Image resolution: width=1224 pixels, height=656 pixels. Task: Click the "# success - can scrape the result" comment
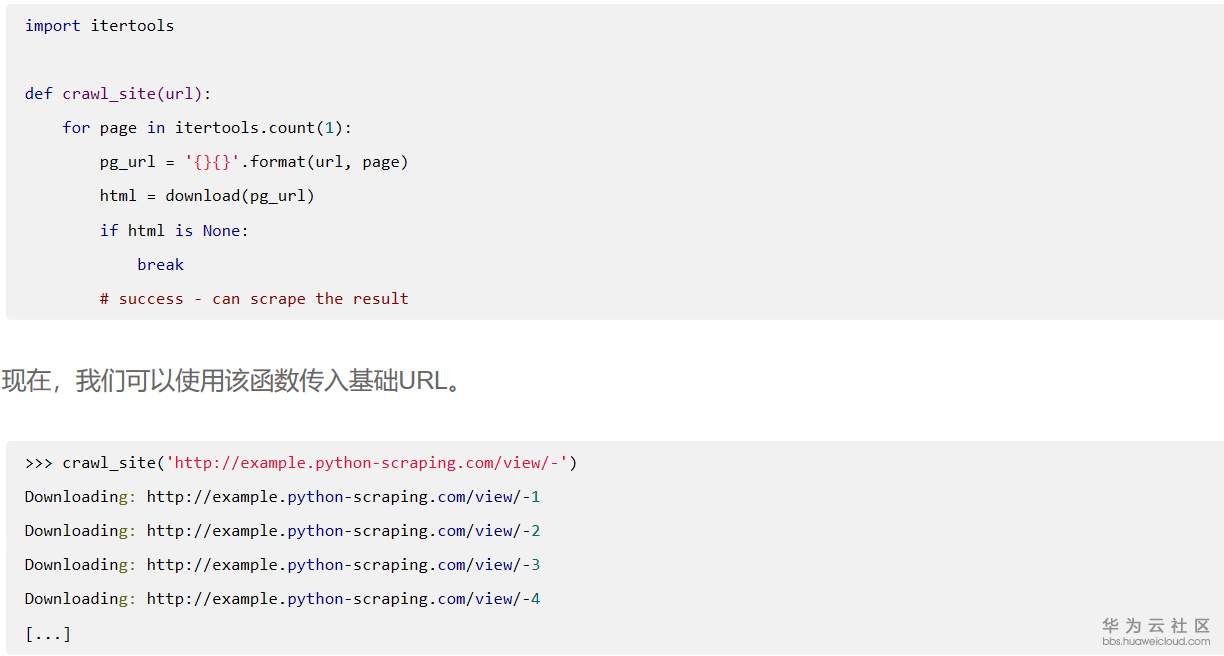click(254, 298)
